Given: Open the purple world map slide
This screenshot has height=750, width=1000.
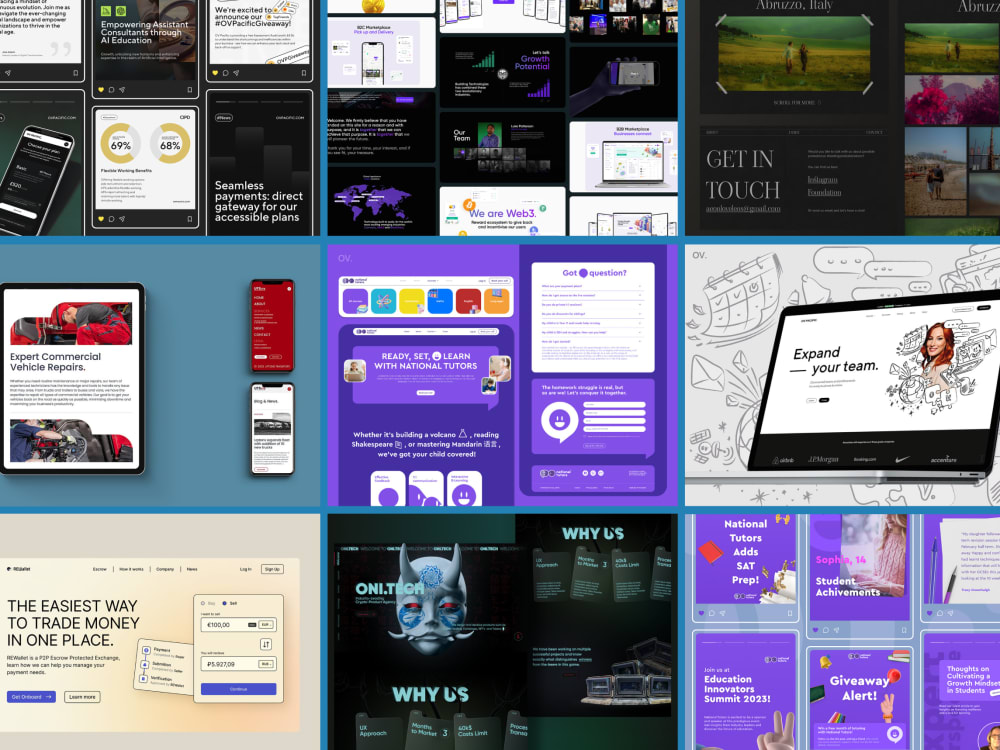Looking at the screenshot, I should pyautogui.click(x=381, y=200).
